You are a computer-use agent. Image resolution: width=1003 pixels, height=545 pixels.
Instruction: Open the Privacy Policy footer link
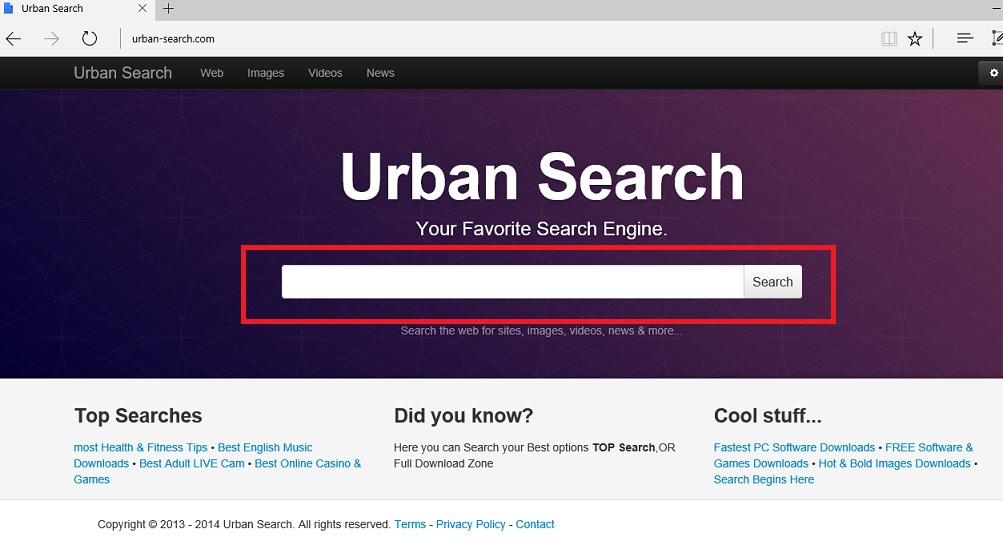coord(471,524)
